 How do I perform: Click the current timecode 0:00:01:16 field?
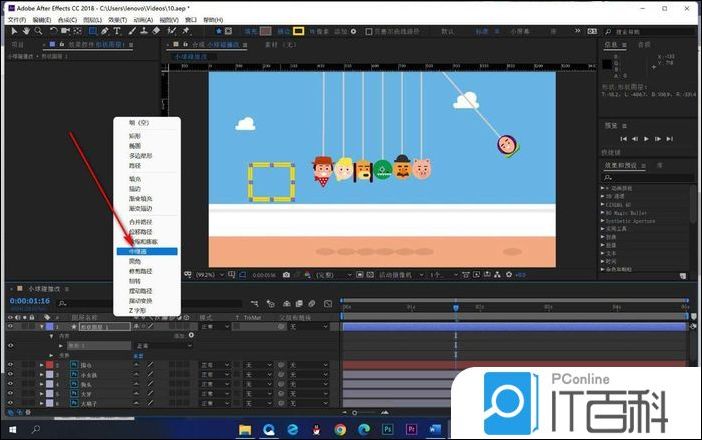[29, 300]
